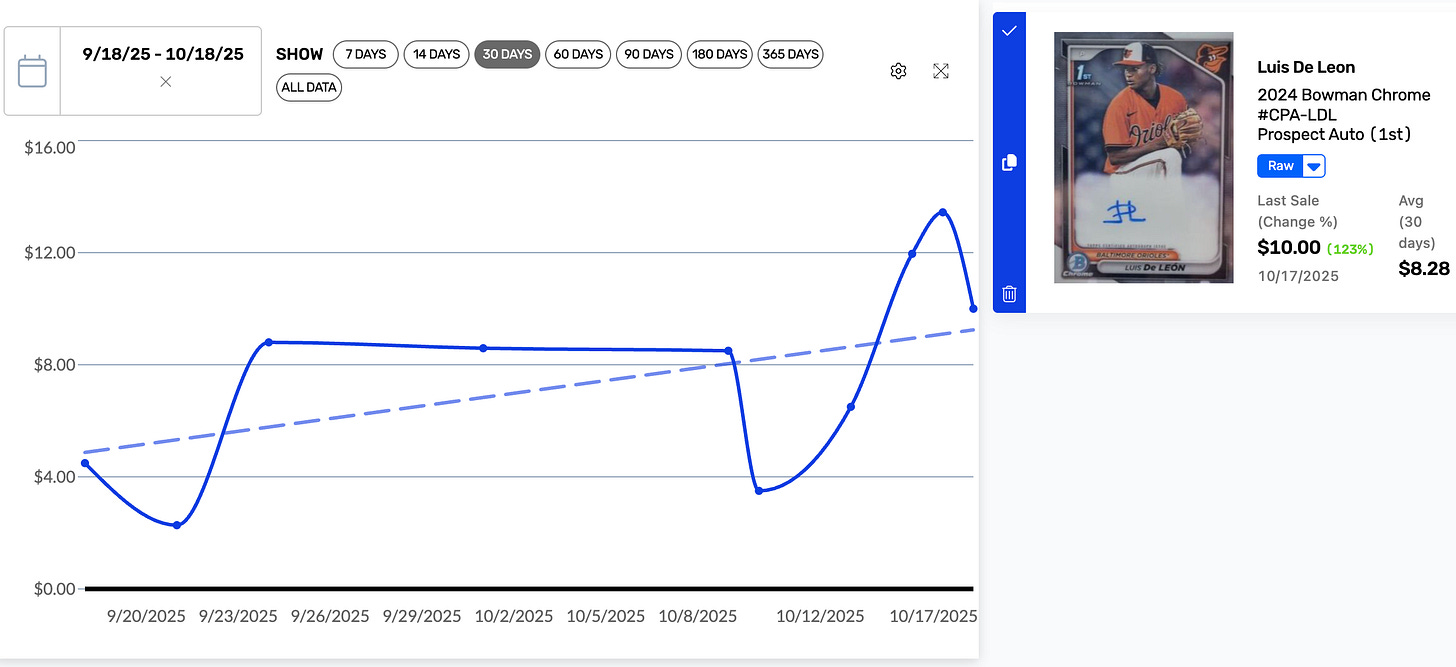Click the peak data point above $12.00
1456x667 pixels.
click(942, 212)
